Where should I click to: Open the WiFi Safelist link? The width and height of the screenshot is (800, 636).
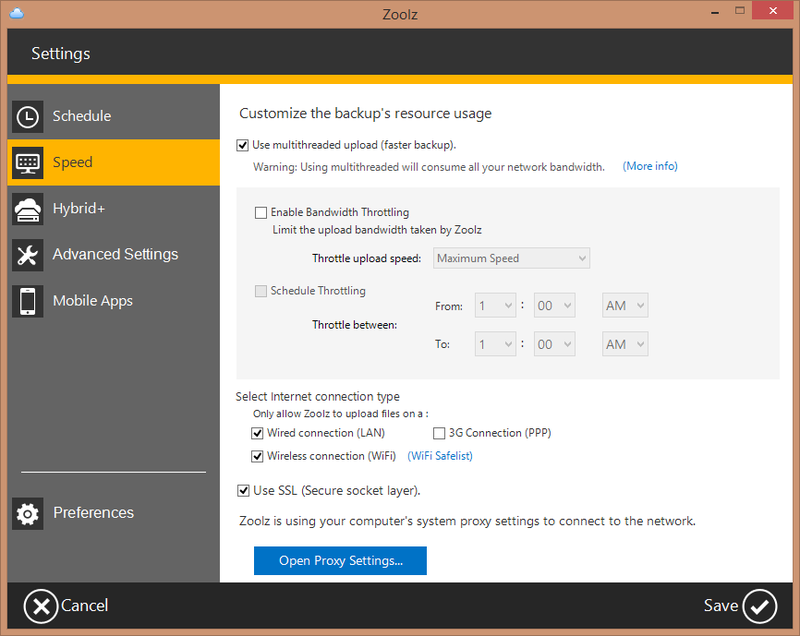tap(440, 456)
